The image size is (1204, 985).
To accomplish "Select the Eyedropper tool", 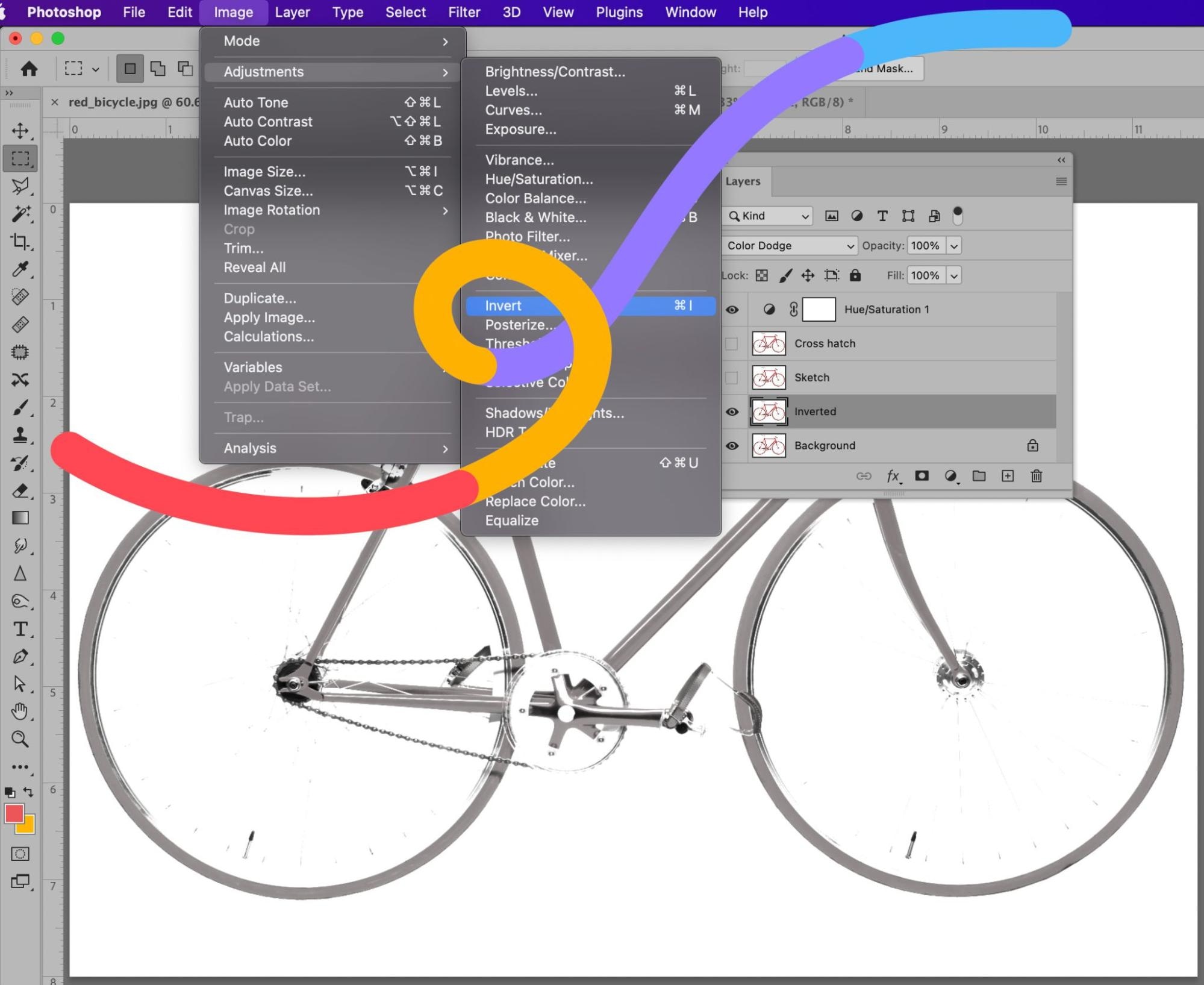I will click(x=20, y=269).
